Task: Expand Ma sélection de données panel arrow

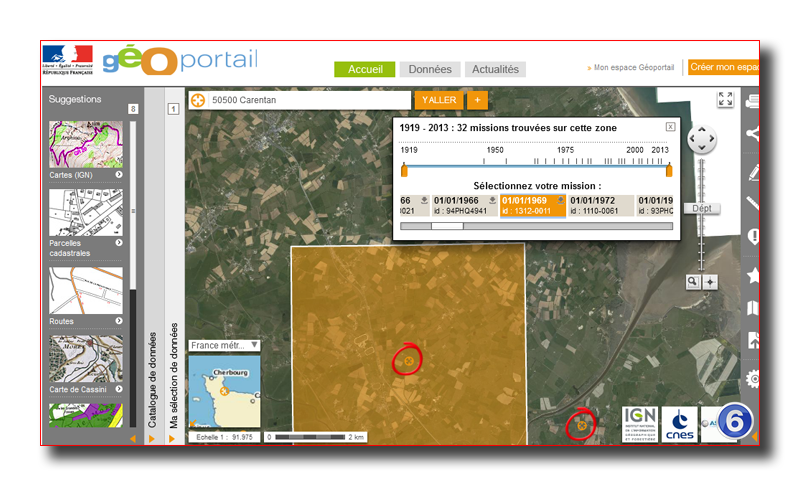Action: click(x=172, y=439)
